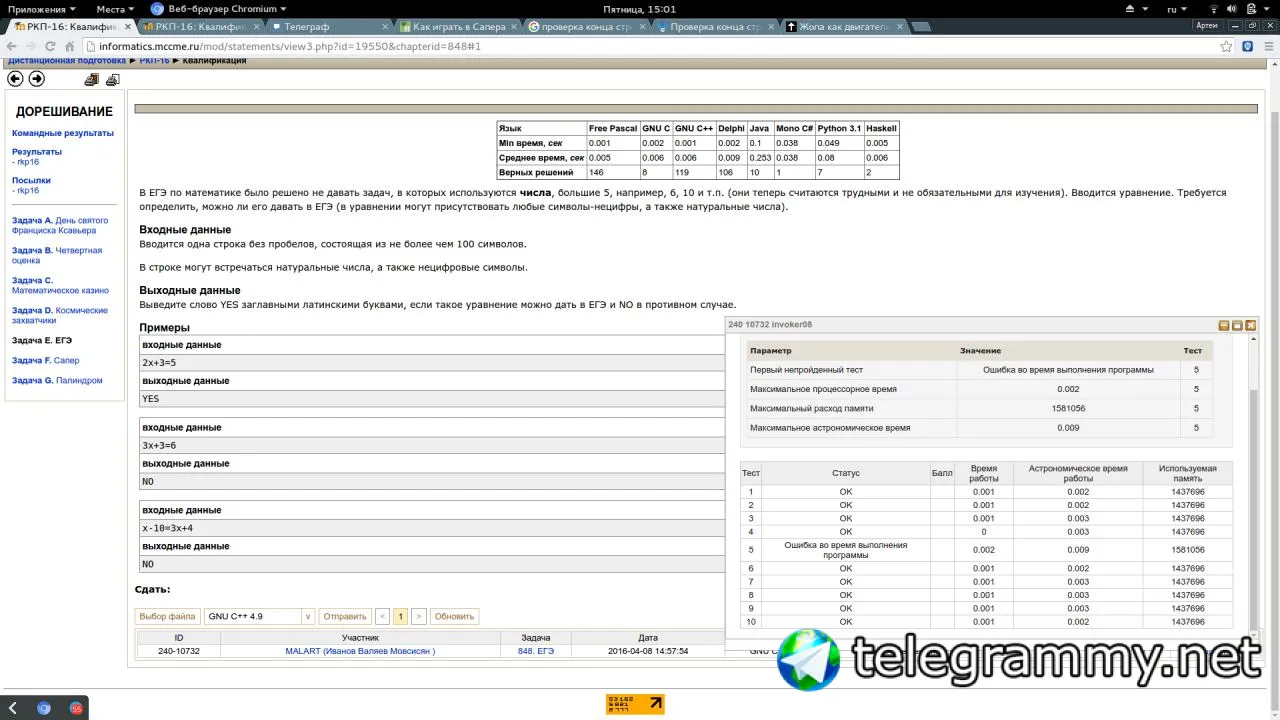The height and width of the screenshot is (720, 1280).
Task: Click the first printer icon above the sidebar
Action: [92, 79]
